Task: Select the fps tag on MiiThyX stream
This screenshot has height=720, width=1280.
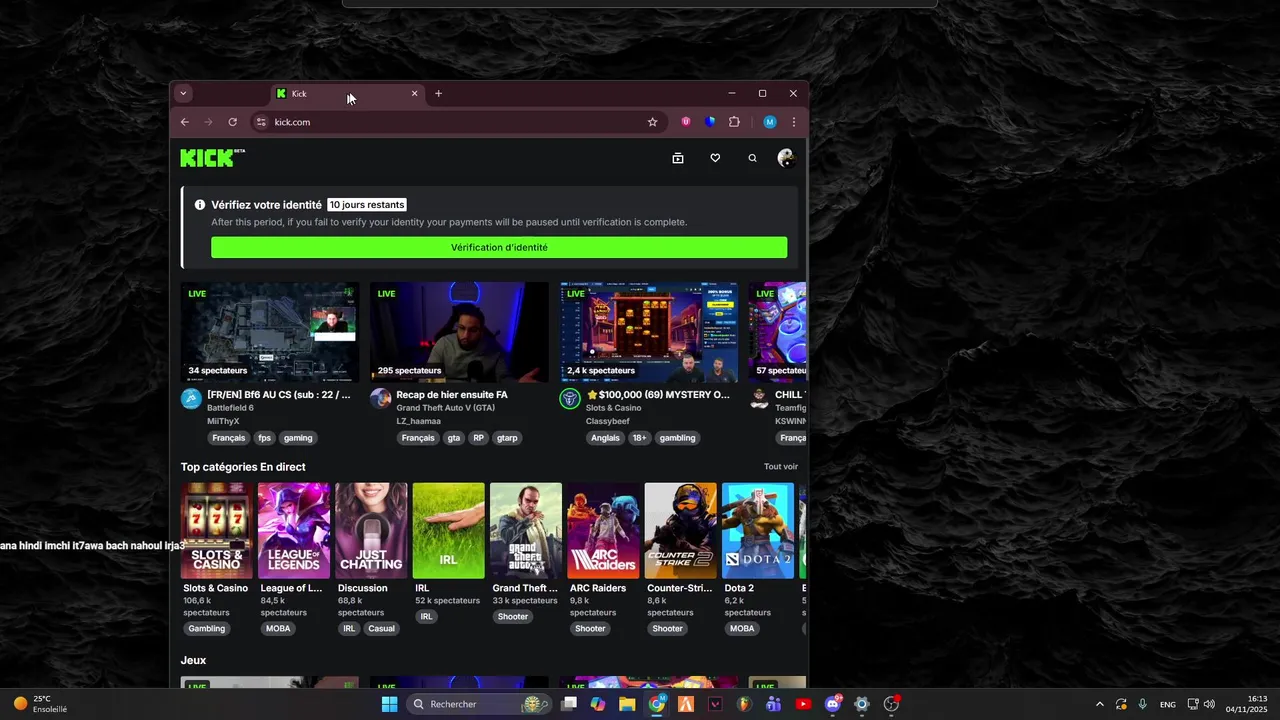Action: 264,438
